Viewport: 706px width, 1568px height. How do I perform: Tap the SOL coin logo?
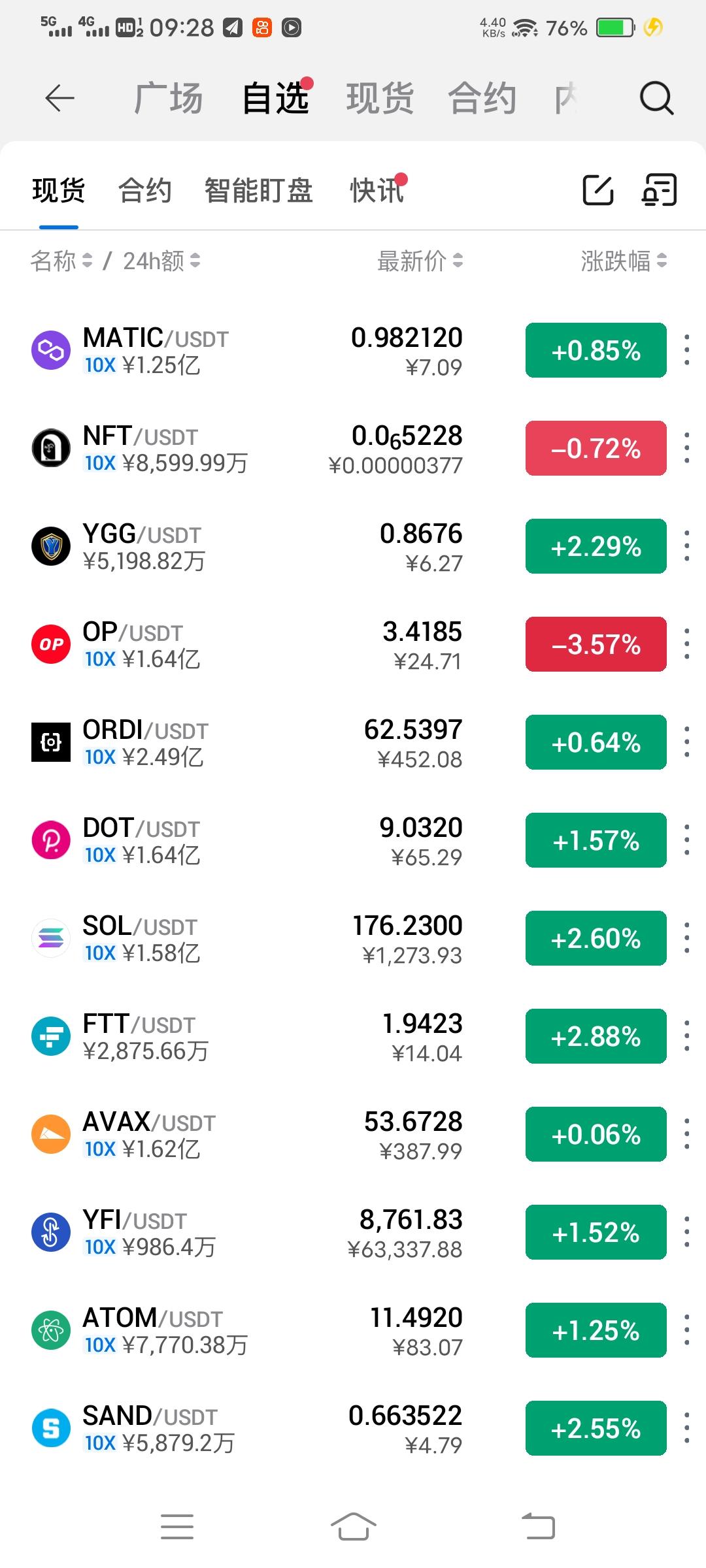click(x=51, y=938)
